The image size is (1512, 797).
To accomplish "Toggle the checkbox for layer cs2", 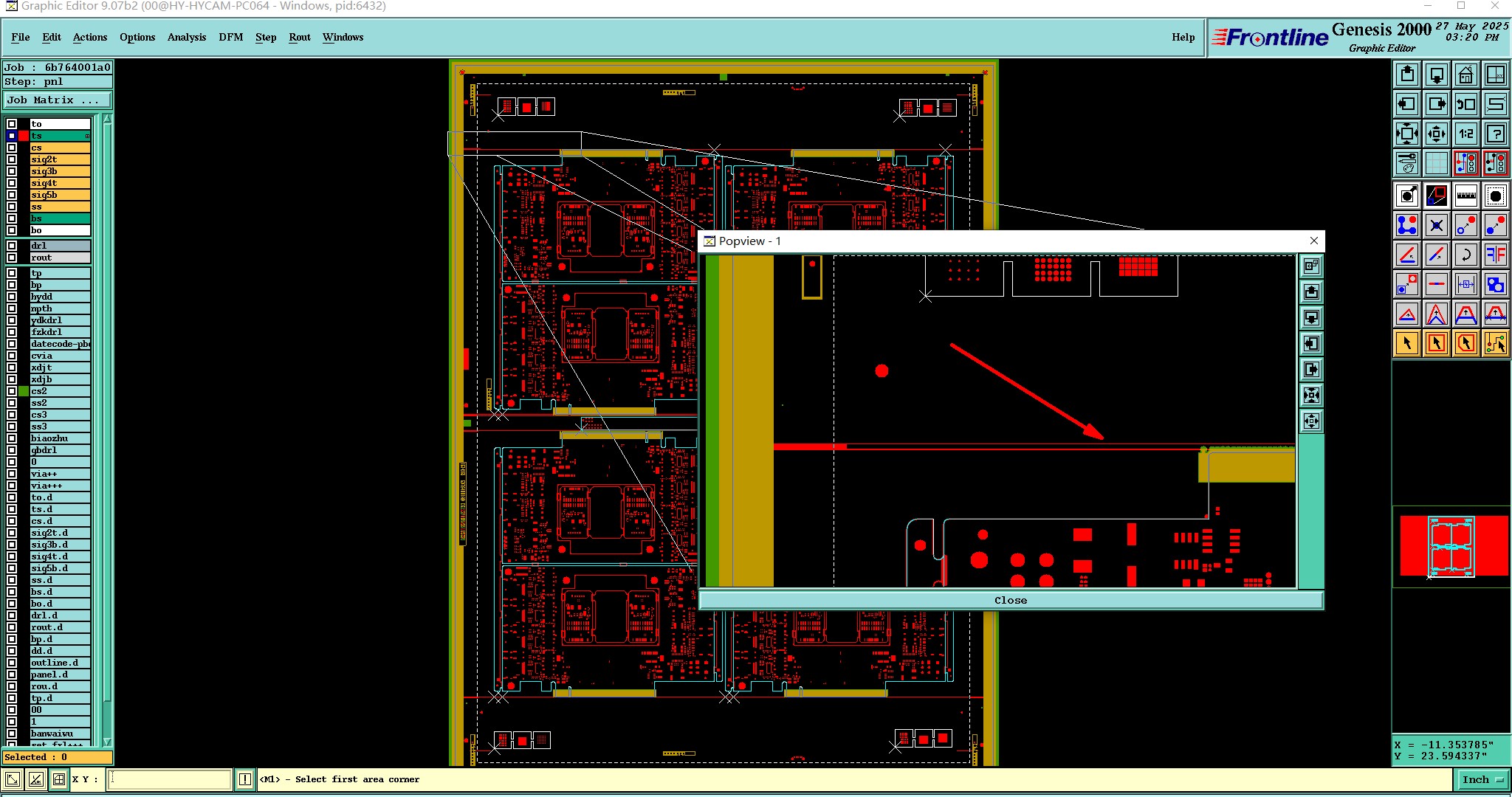I will pyautogui.click(x=12, y=391).
